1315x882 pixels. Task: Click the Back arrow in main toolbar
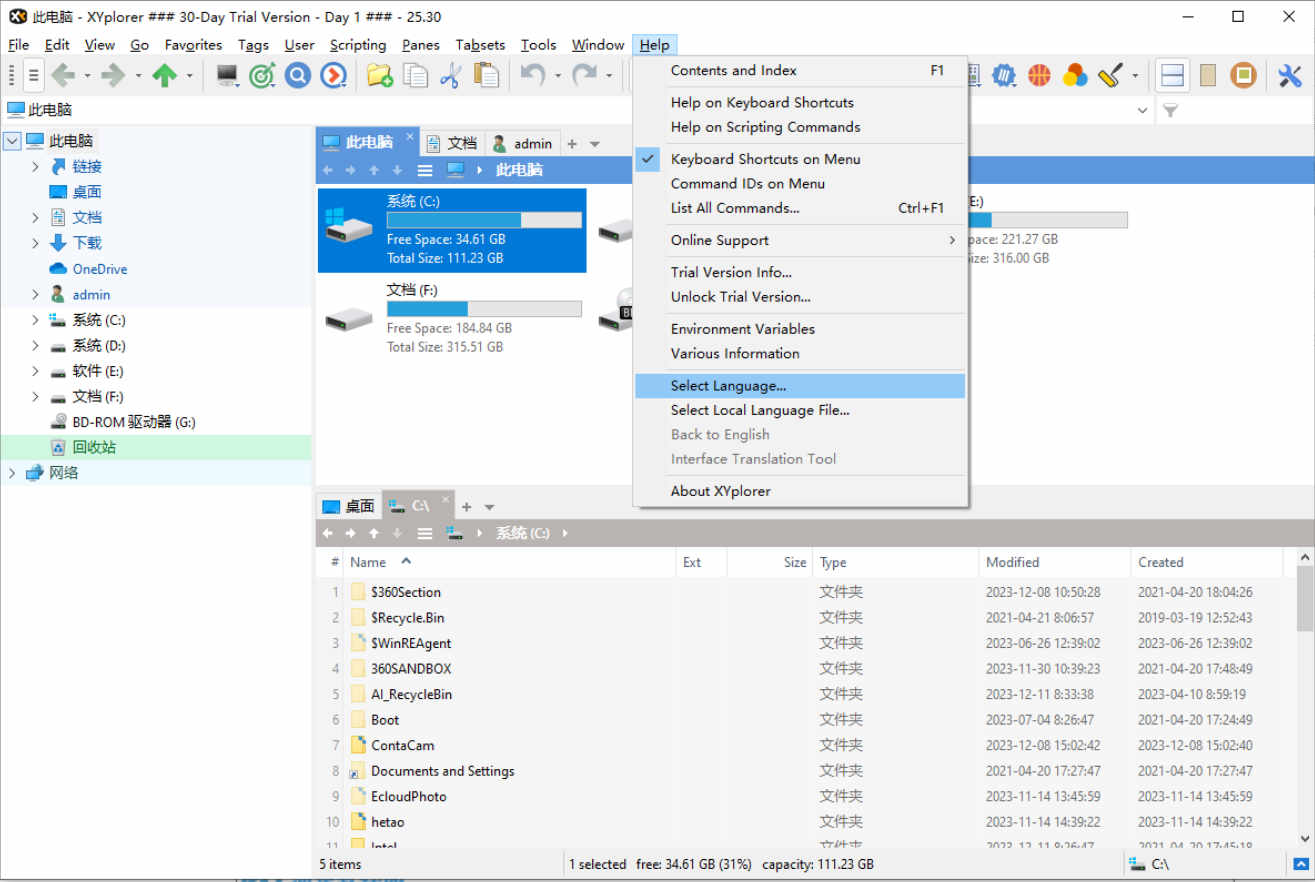[63, 75]
